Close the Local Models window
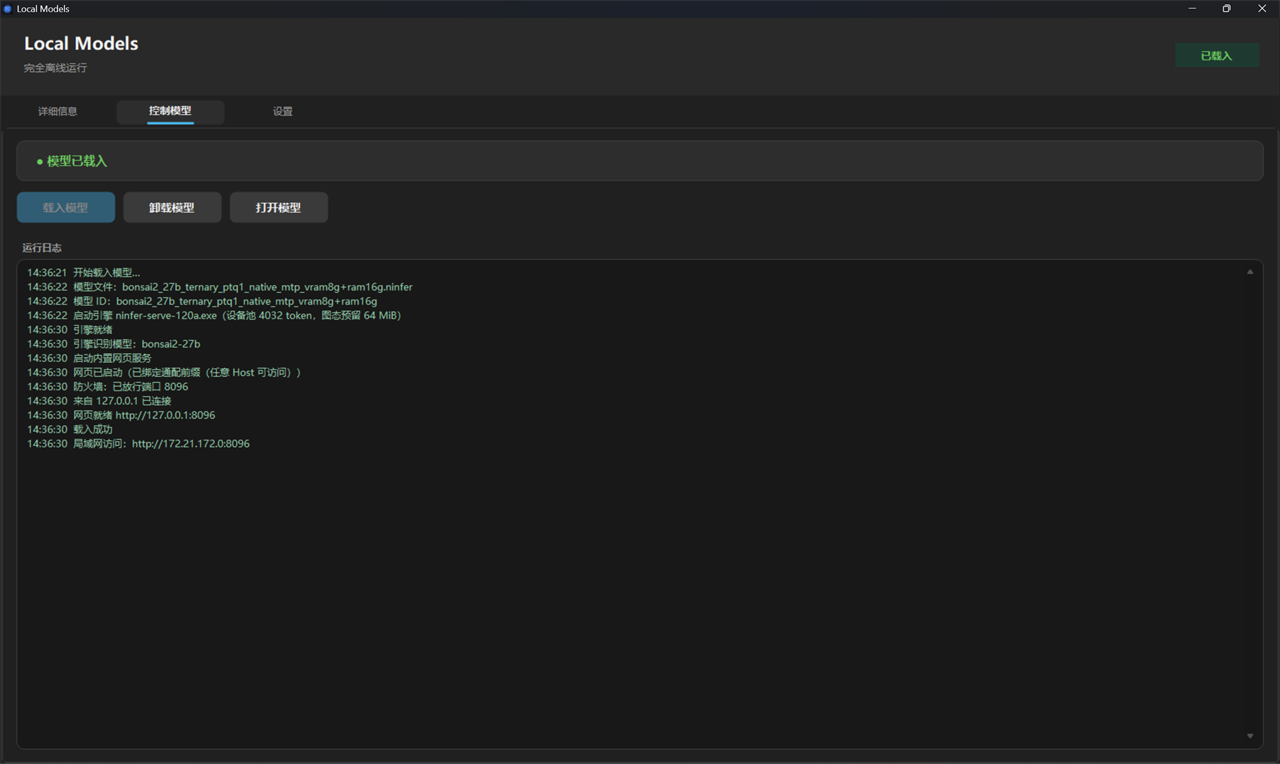 (1262, 9)
